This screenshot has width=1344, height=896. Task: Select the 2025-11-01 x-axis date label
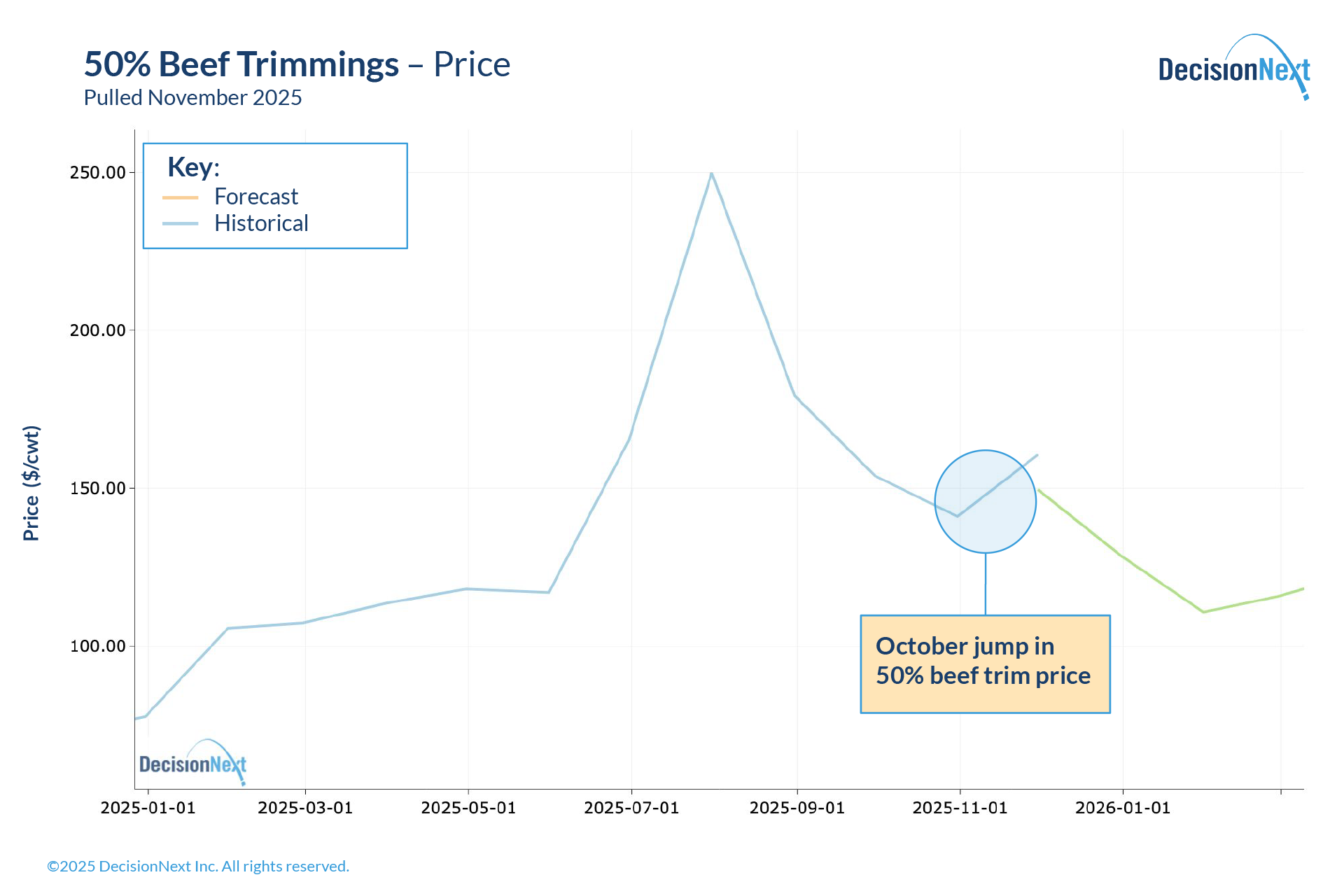click(x=960, y=808)
